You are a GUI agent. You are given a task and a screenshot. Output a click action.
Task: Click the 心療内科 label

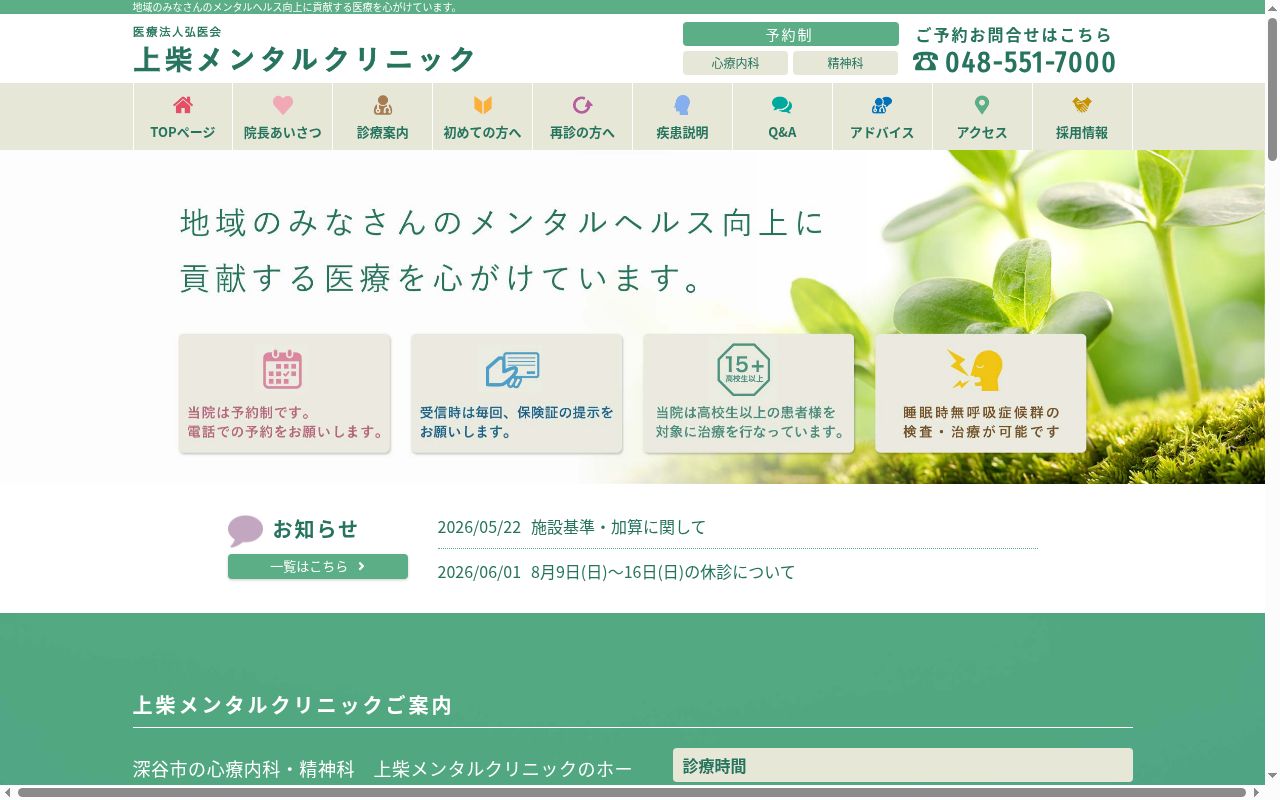click(x=735, y=63)
